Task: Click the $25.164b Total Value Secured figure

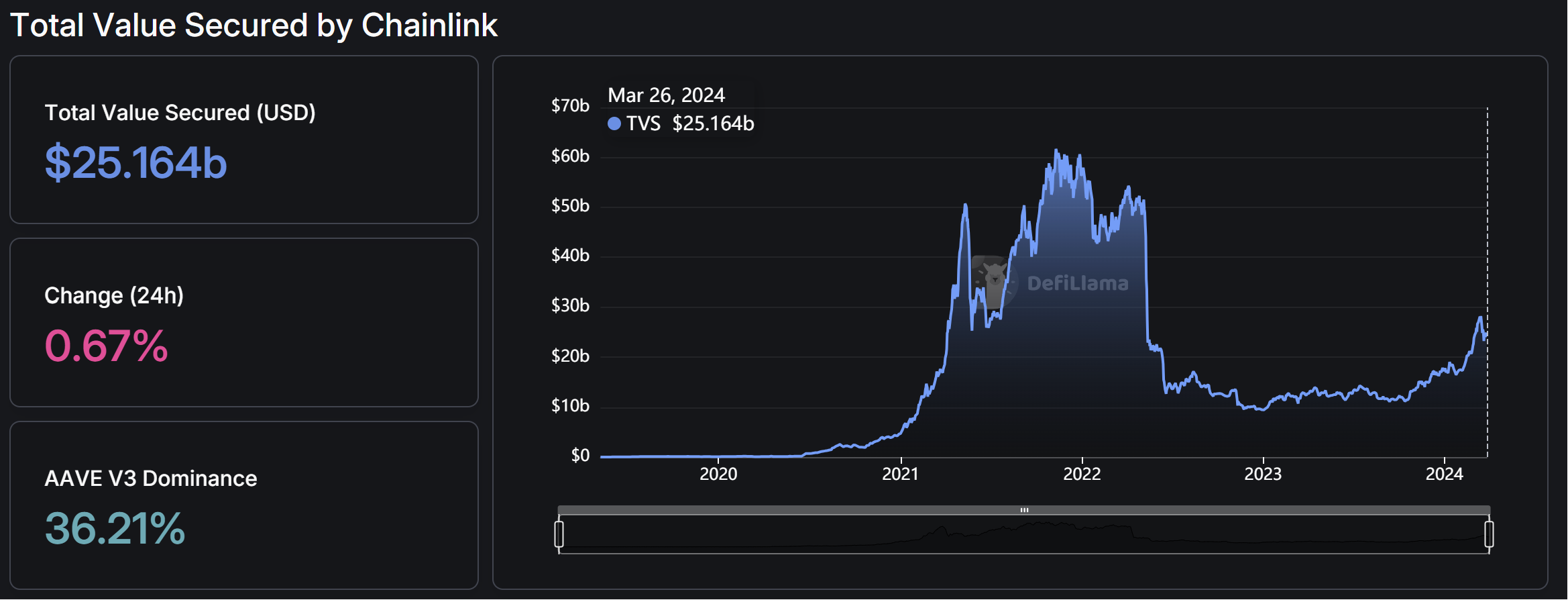Action: tap(136, 162)
